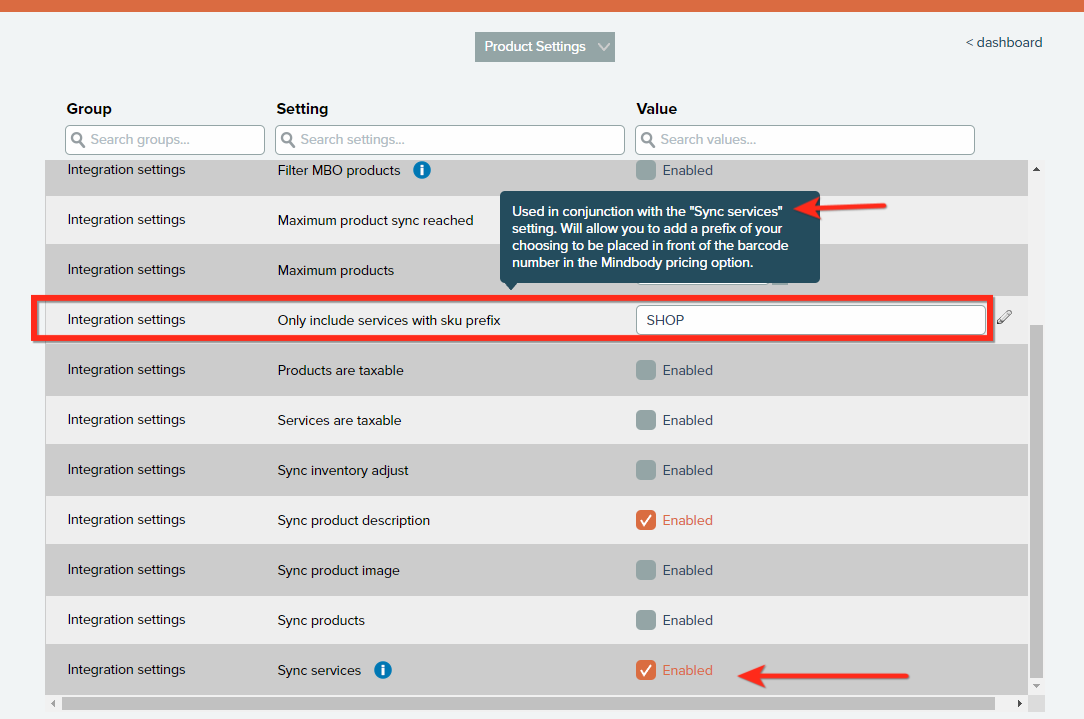
Task: Click the left arrow on the horizontal scrollbar
Action: click(52, 704)
